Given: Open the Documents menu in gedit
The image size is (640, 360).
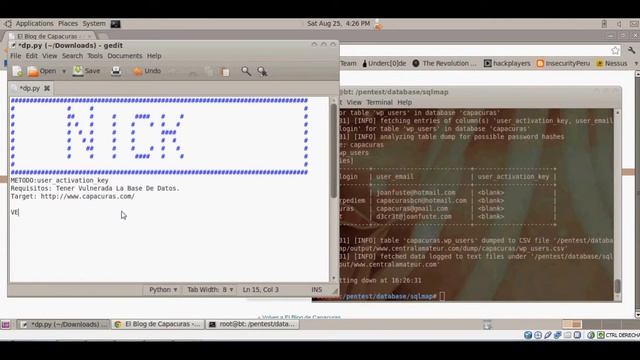Looking at the screenshot, I should click(x=124, y=56).
